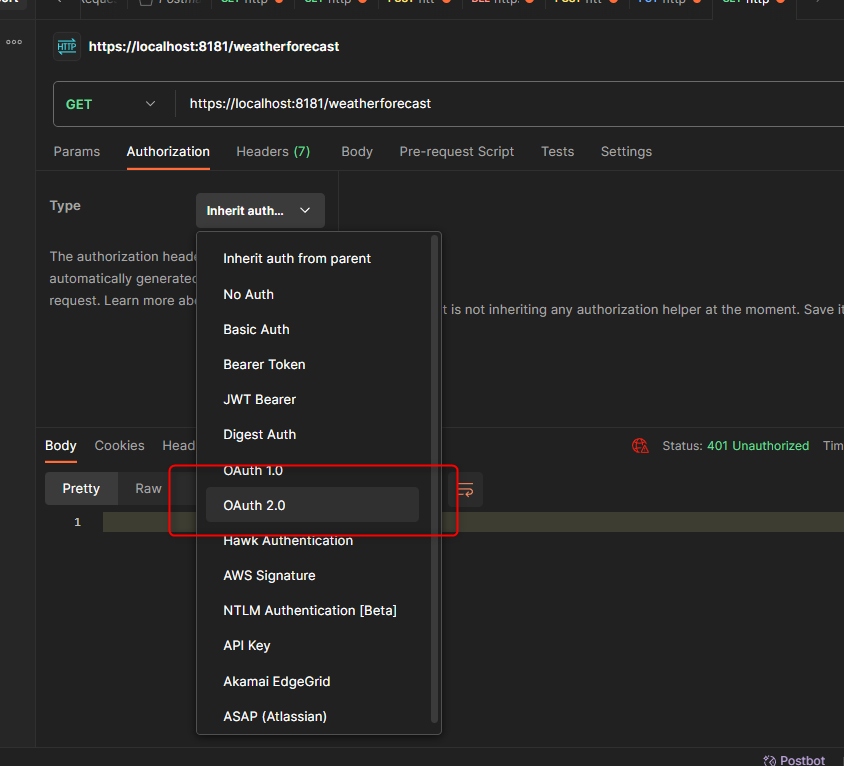This screenshot has height=766, width=844.
Task: Collapse the Inherit auth type dropdown
Action: [260, 211]
